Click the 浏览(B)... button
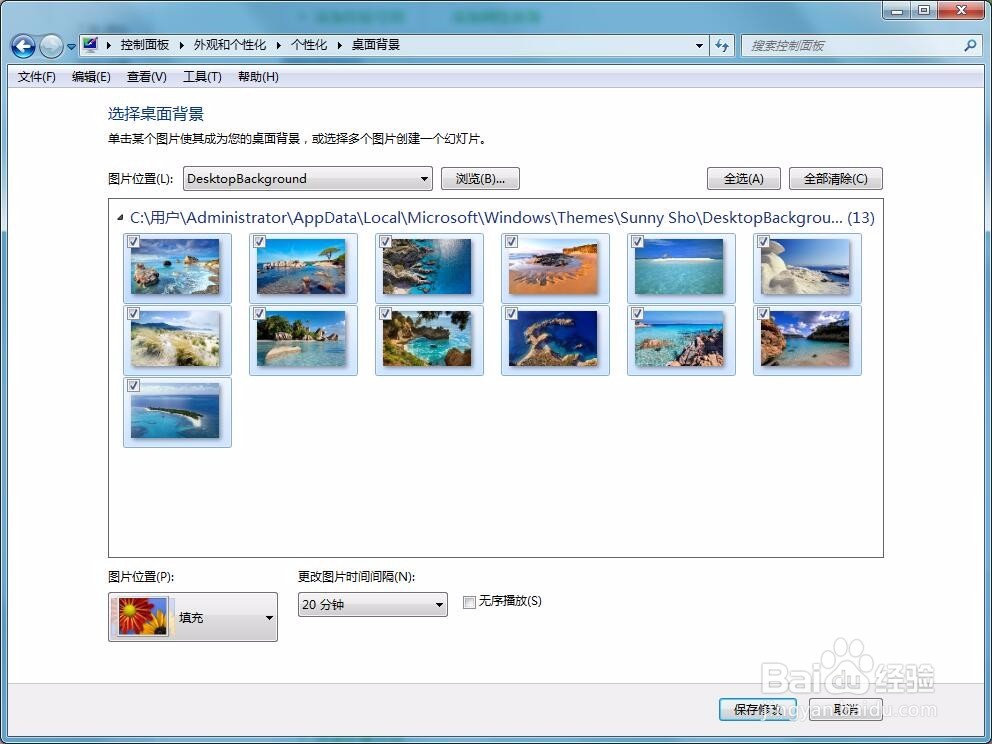Viewport: 992px width, 744px height. point(480,178)
